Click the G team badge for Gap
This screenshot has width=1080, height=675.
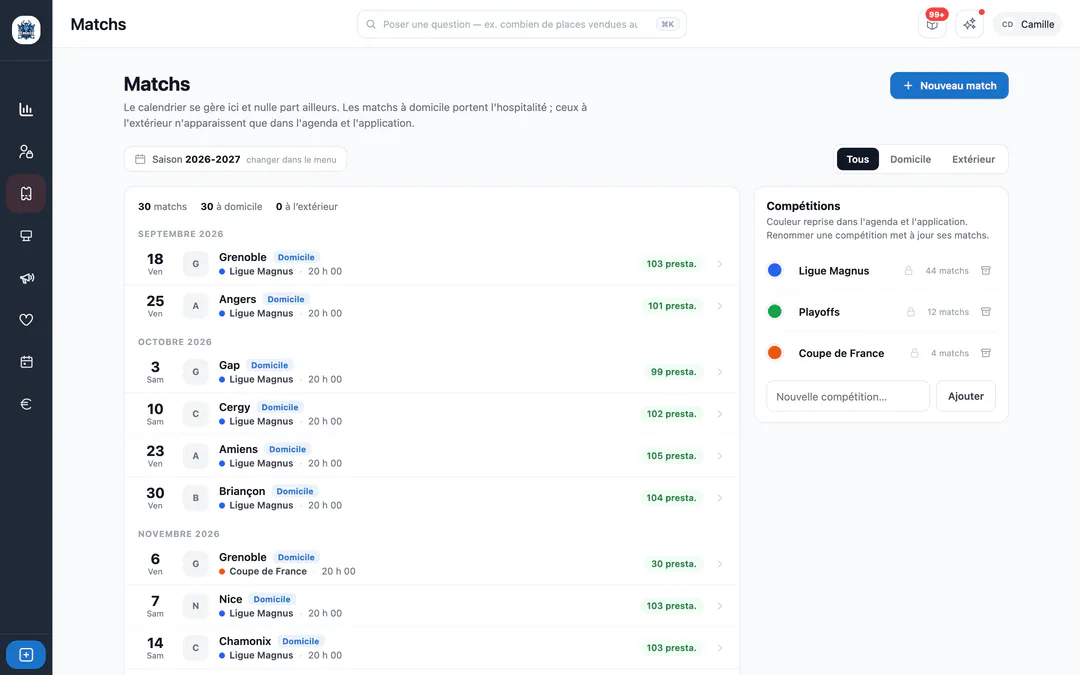[196, 372]
